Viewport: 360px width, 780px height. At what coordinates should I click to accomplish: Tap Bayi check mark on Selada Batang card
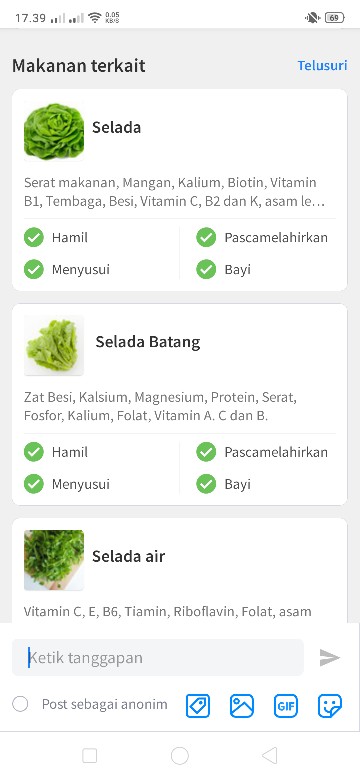click(x=206, y=484)
